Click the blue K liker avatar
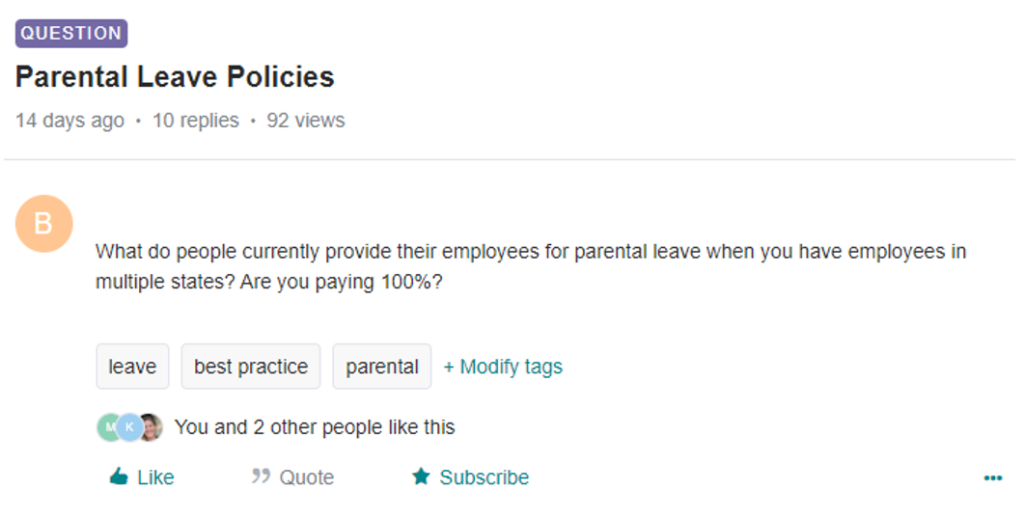The image size is (1024, 518). point(129,427)
